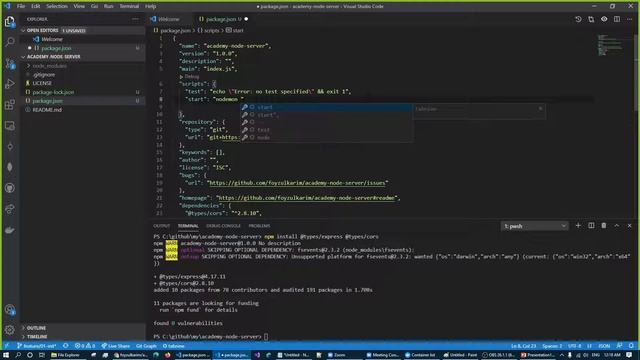
Task: Open the Search view in the activity bar
Action: point(10,42)
